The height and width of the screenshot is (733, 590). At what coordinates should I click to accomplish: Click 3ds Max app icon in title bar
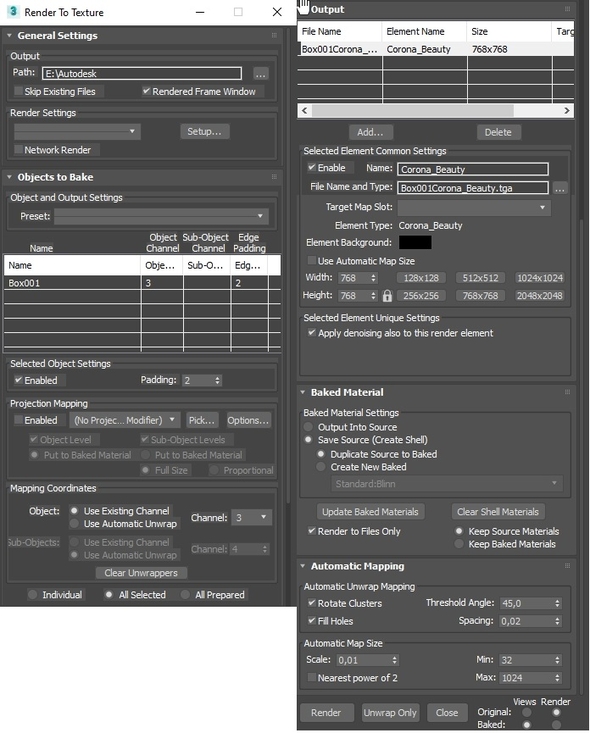coord(13,12)
